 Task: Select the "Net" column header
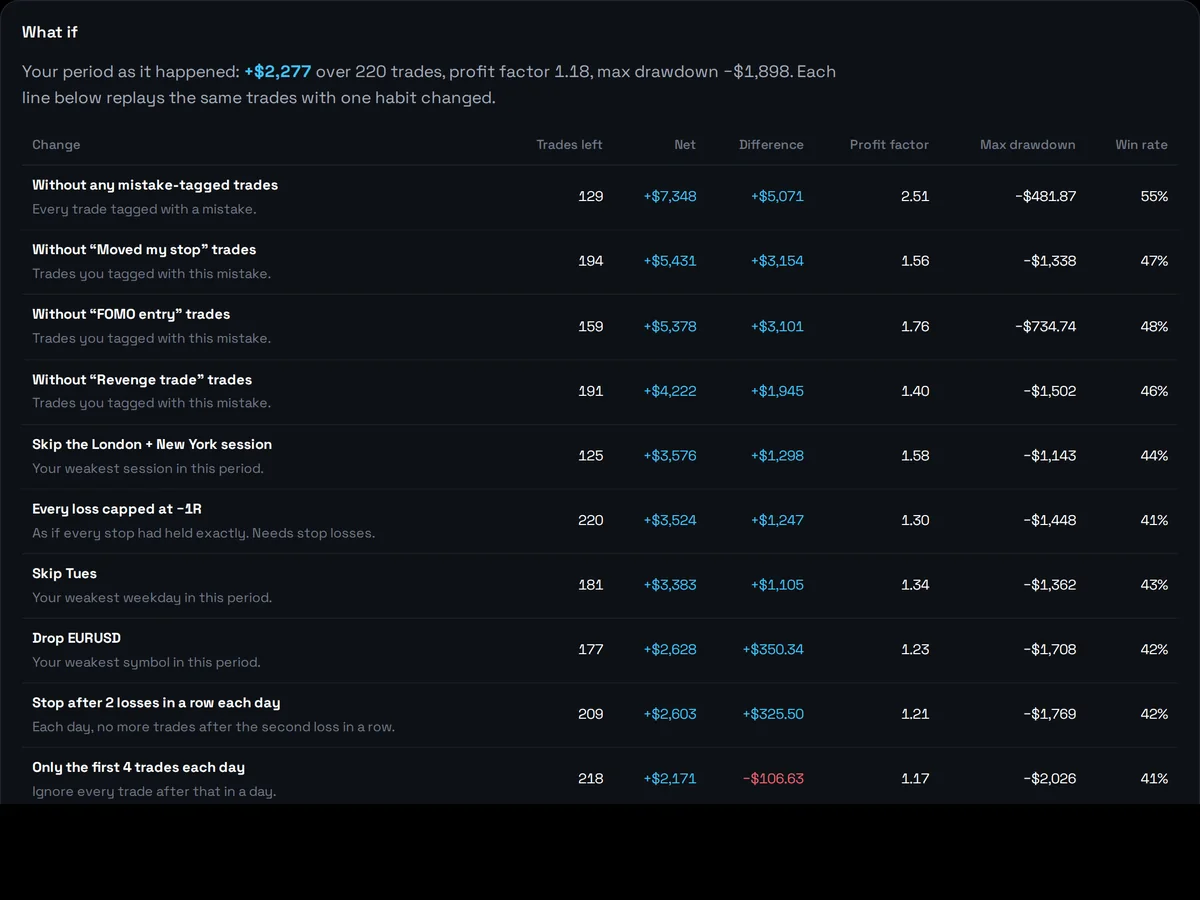click(685, 145)
